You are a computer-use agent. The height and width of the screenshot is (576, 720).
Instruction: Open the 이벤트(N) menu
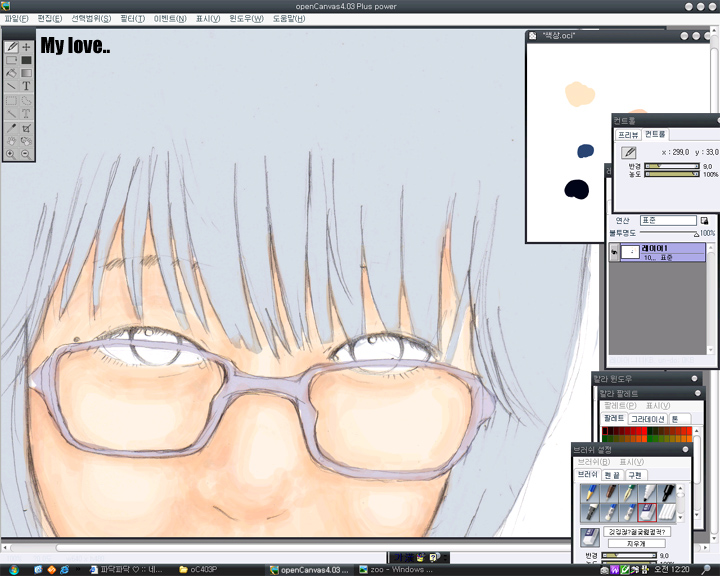(x=170, y=18)
